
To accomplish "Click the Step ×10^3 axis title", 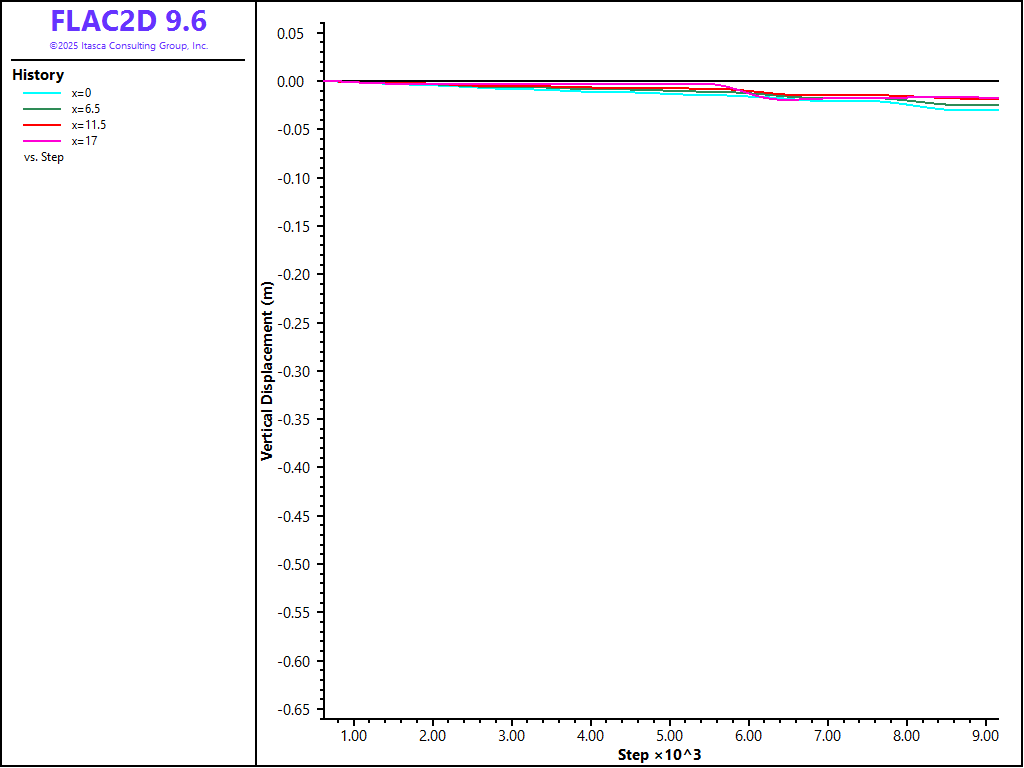I will (x=659, y=754).
